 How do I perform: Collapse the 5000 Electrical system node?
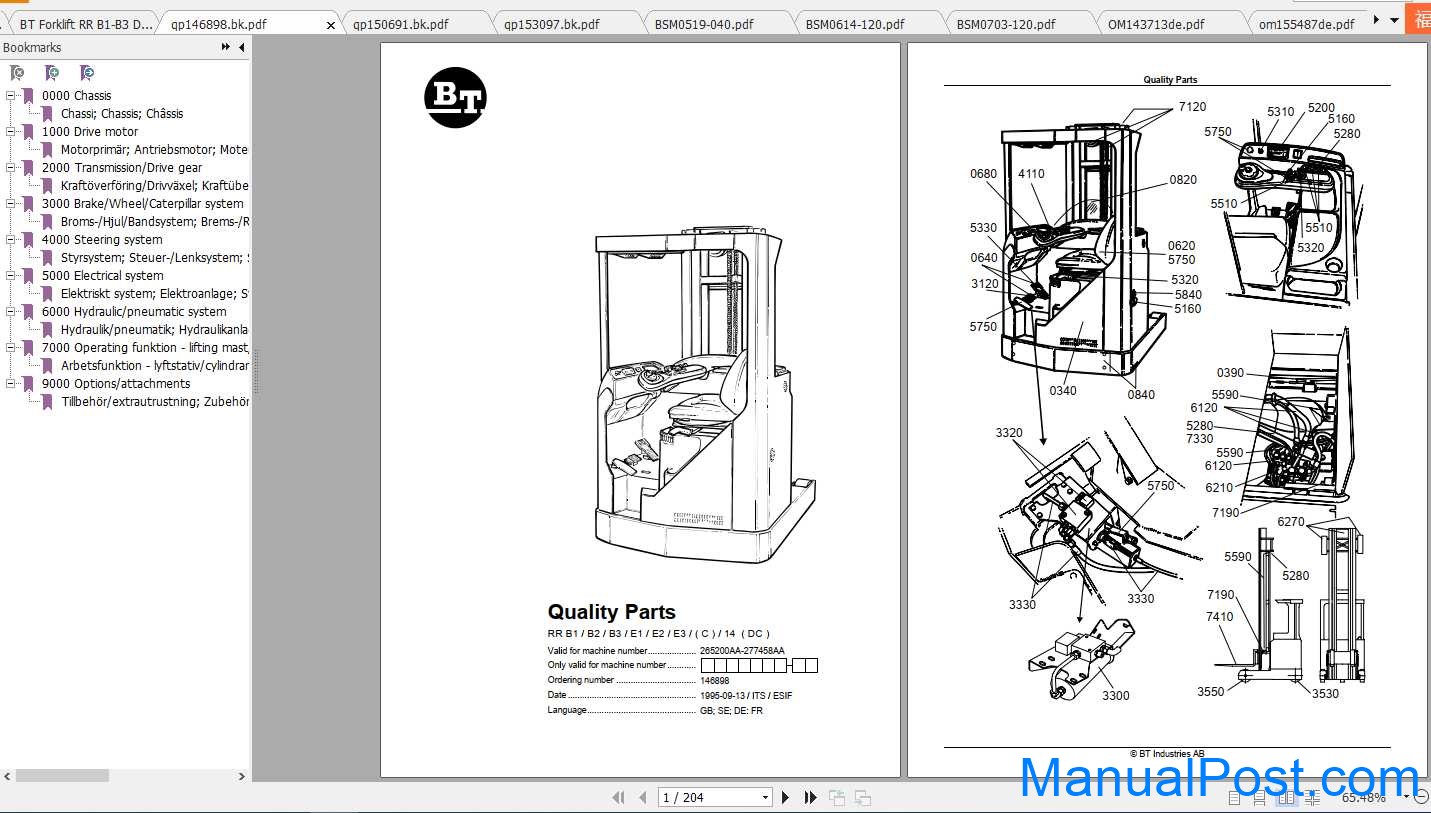(x=11, y=276)
